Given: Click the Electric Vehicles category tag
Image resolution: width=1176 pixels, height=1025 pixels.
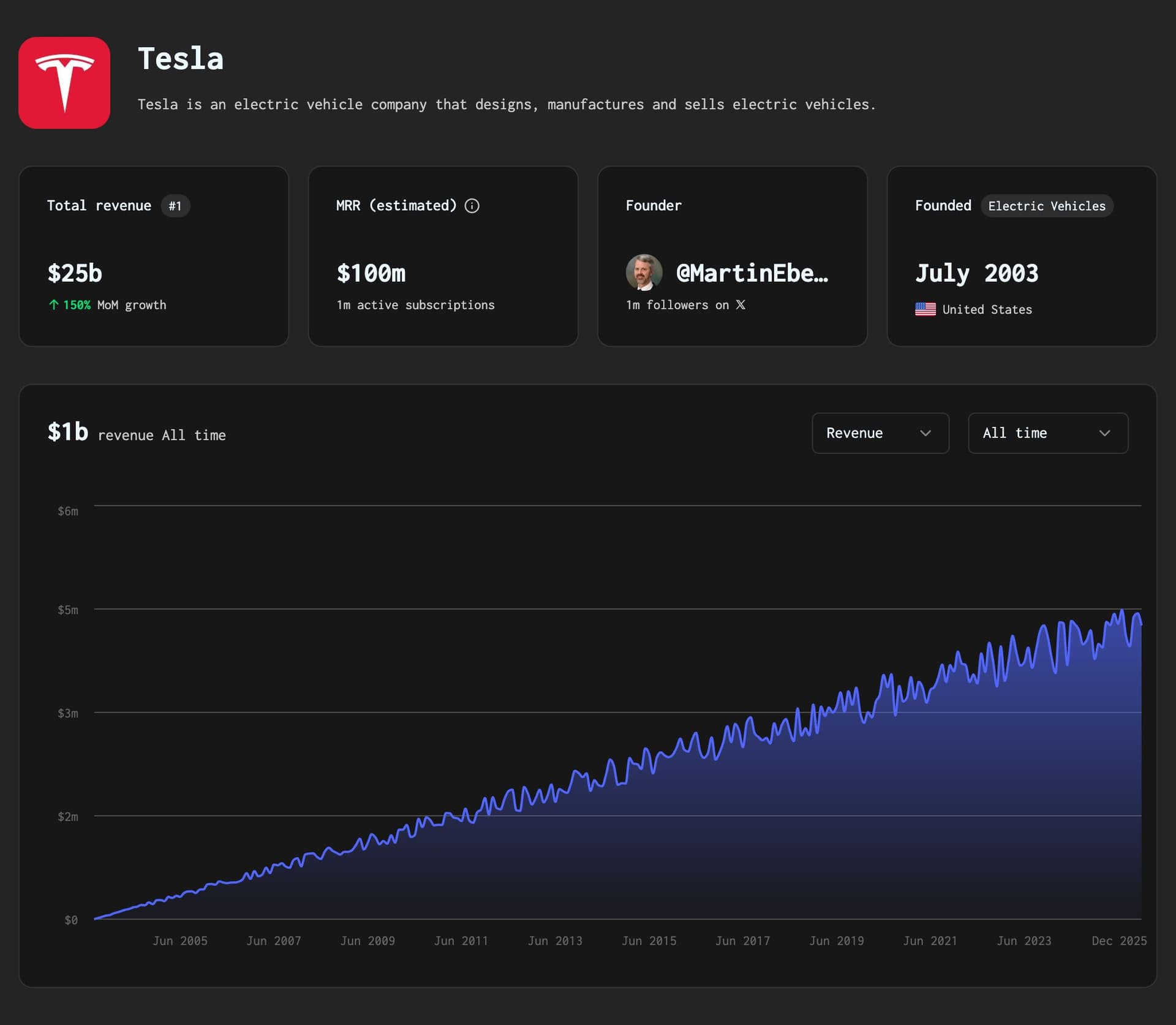Looking at the screenshot, I should tap(1046, 206).
